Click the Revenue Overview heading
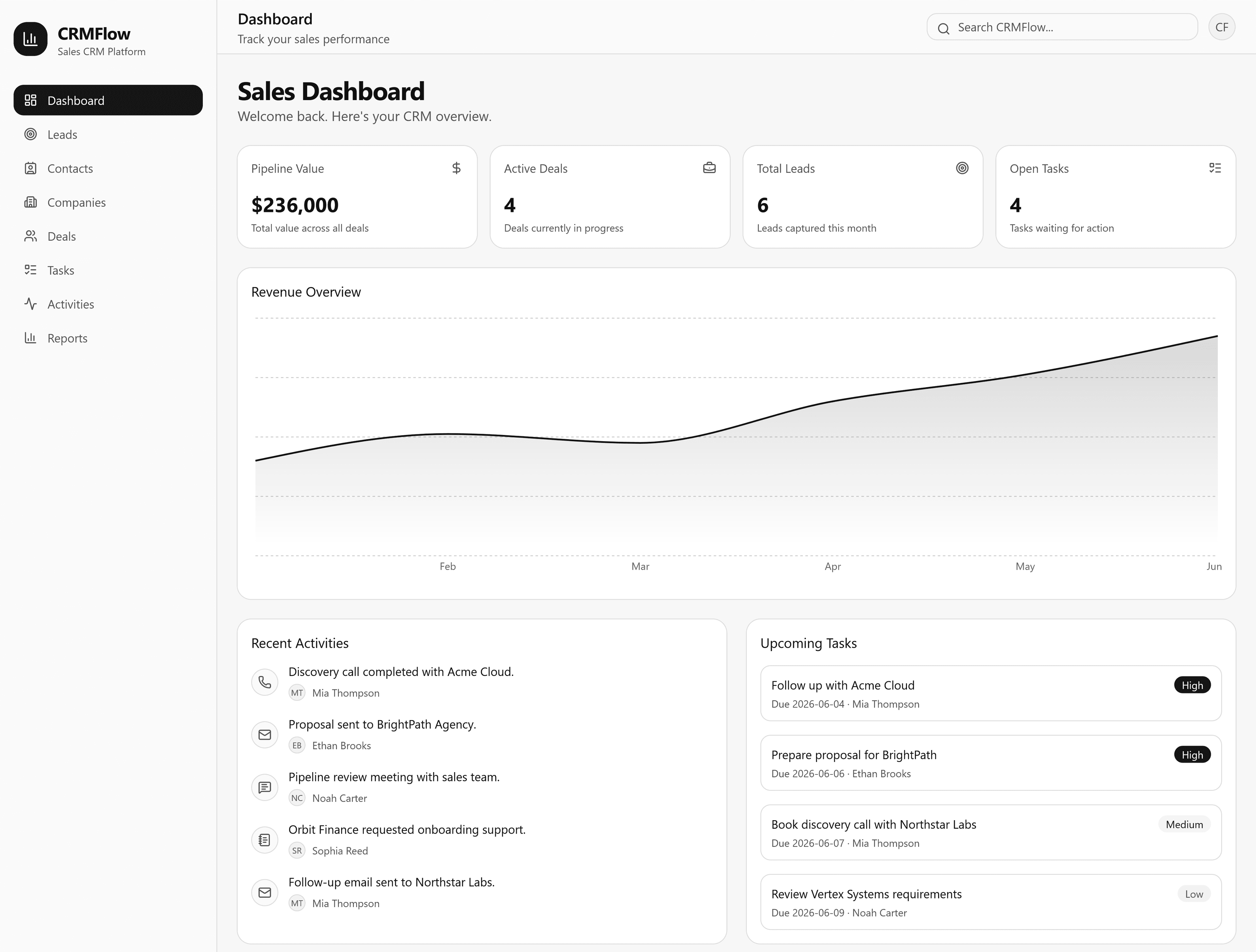The image size is (1256, 952). [x=306, y=292]
